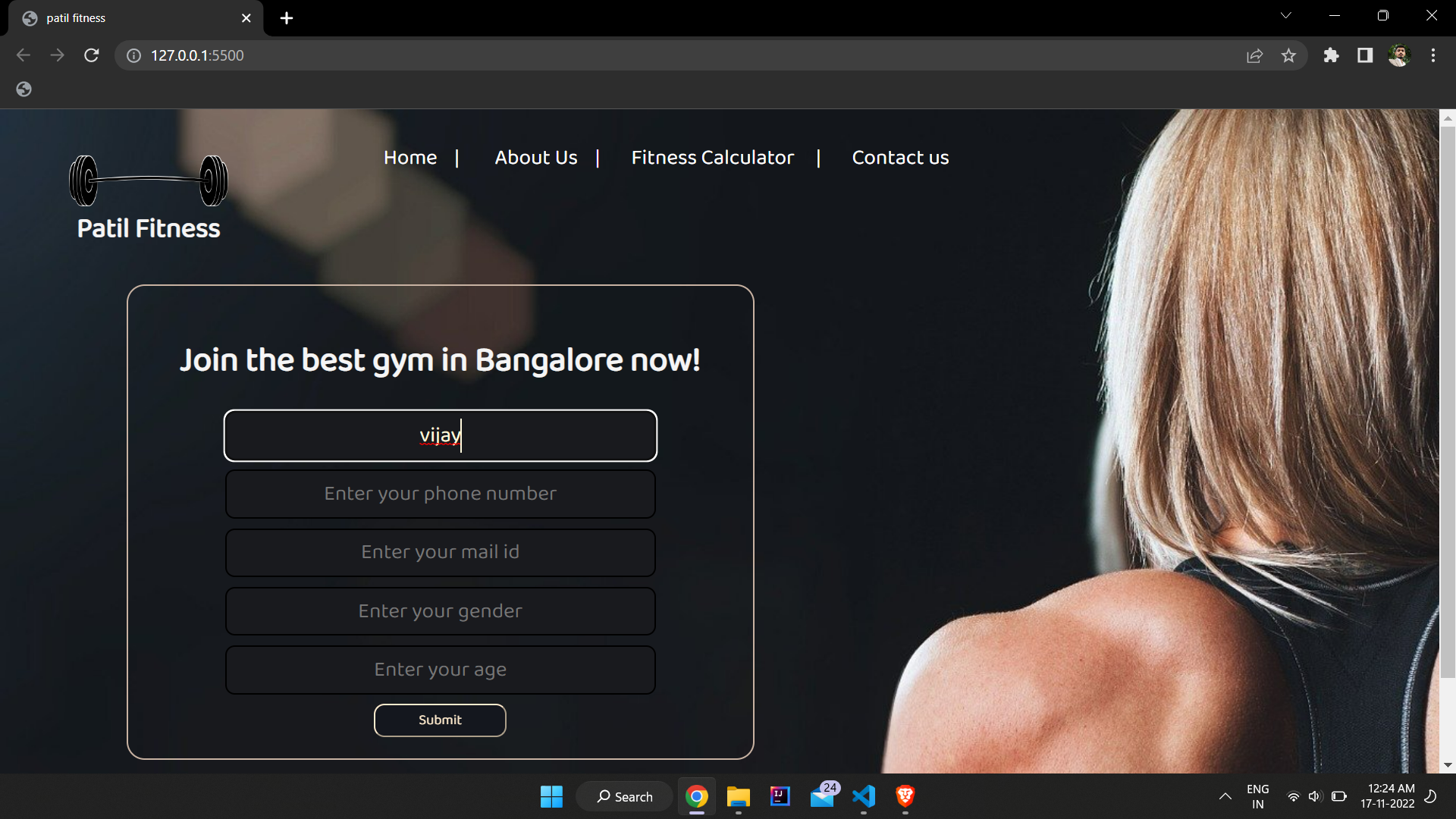The image size is (1456, 819).
Task: Open the Mail app showing 24 notifications
Action: click(822, 796)
